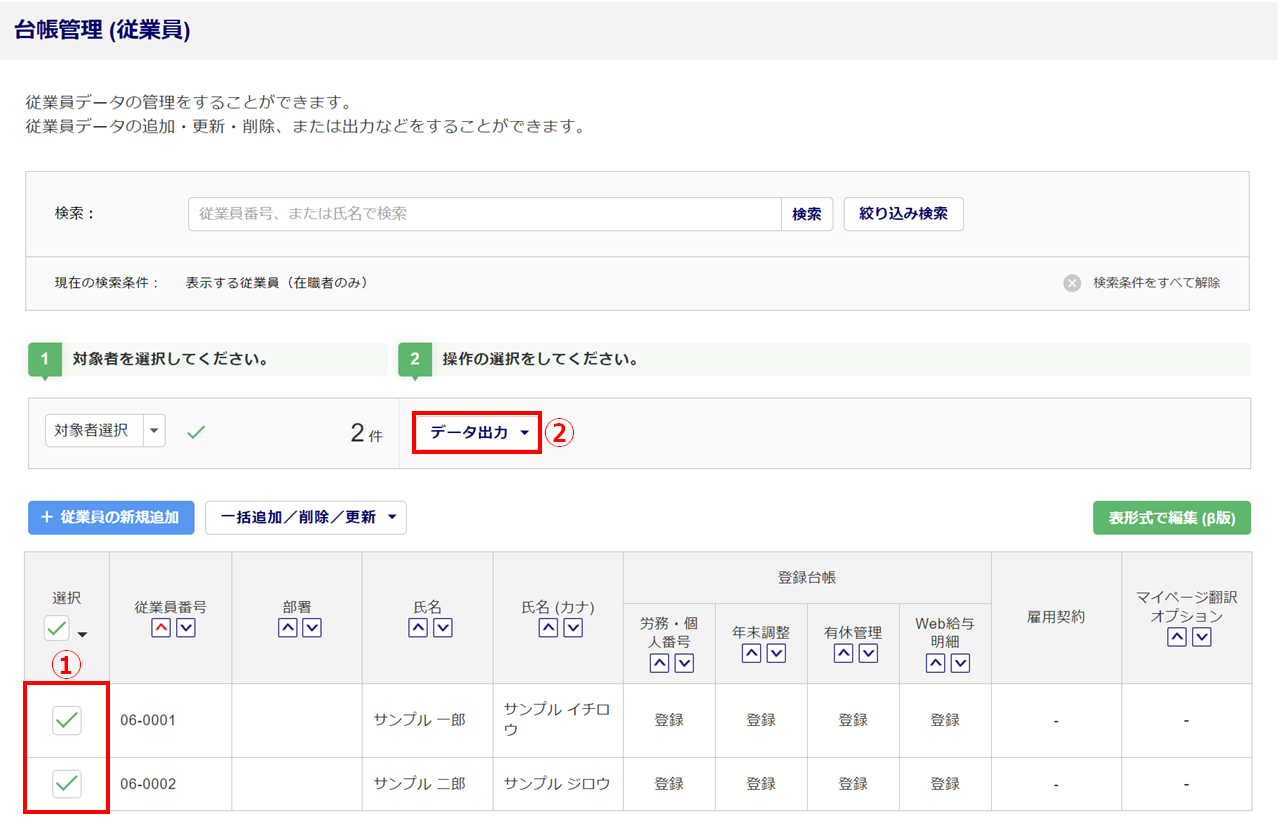This screenshot has width=1280, height=828.
Task: Expand 対象者選択 dropdown arrow
Action: point(154,431)
